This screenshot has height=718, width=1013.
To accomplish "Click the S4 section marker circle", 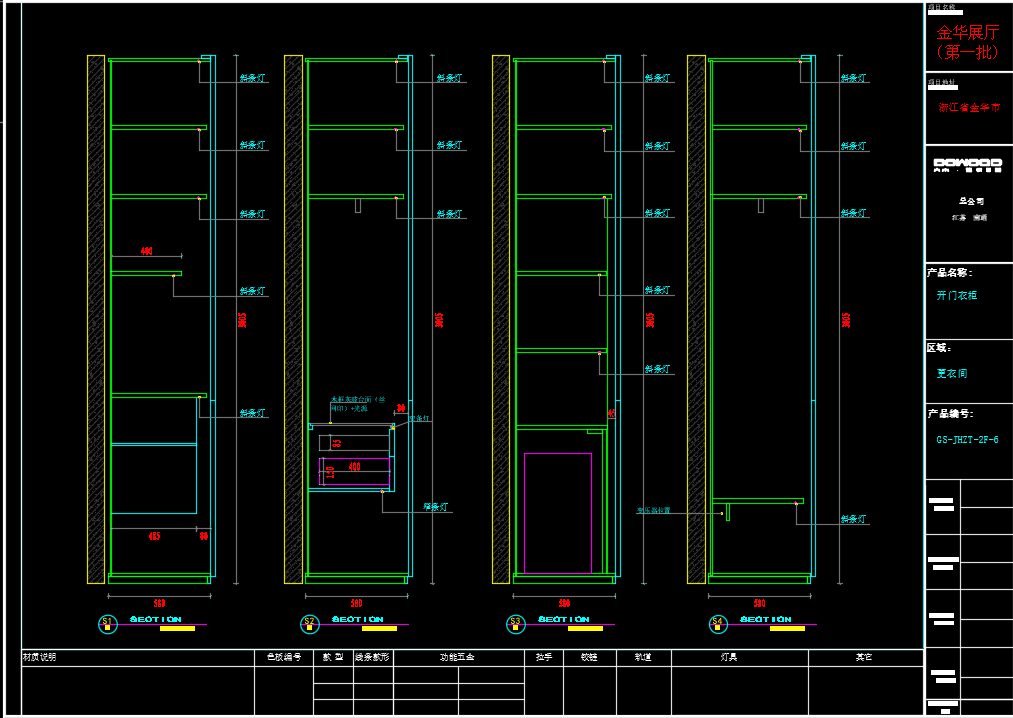I will click(717, 624).
